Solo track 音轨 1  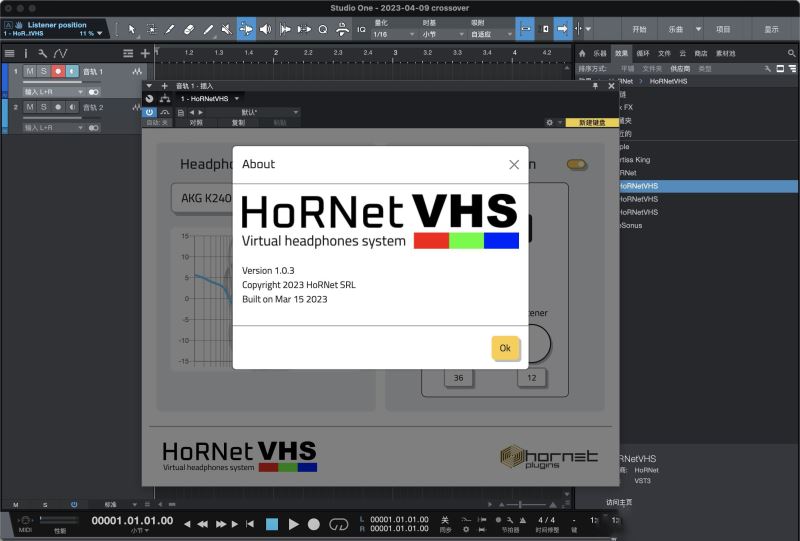44,71
